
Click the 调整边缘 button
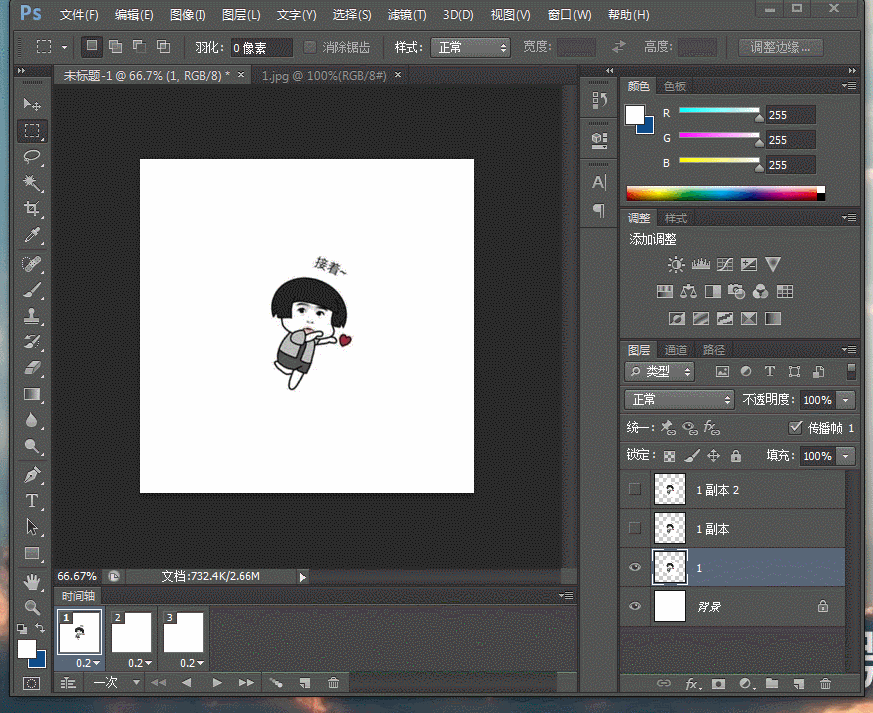pos(781,47)
